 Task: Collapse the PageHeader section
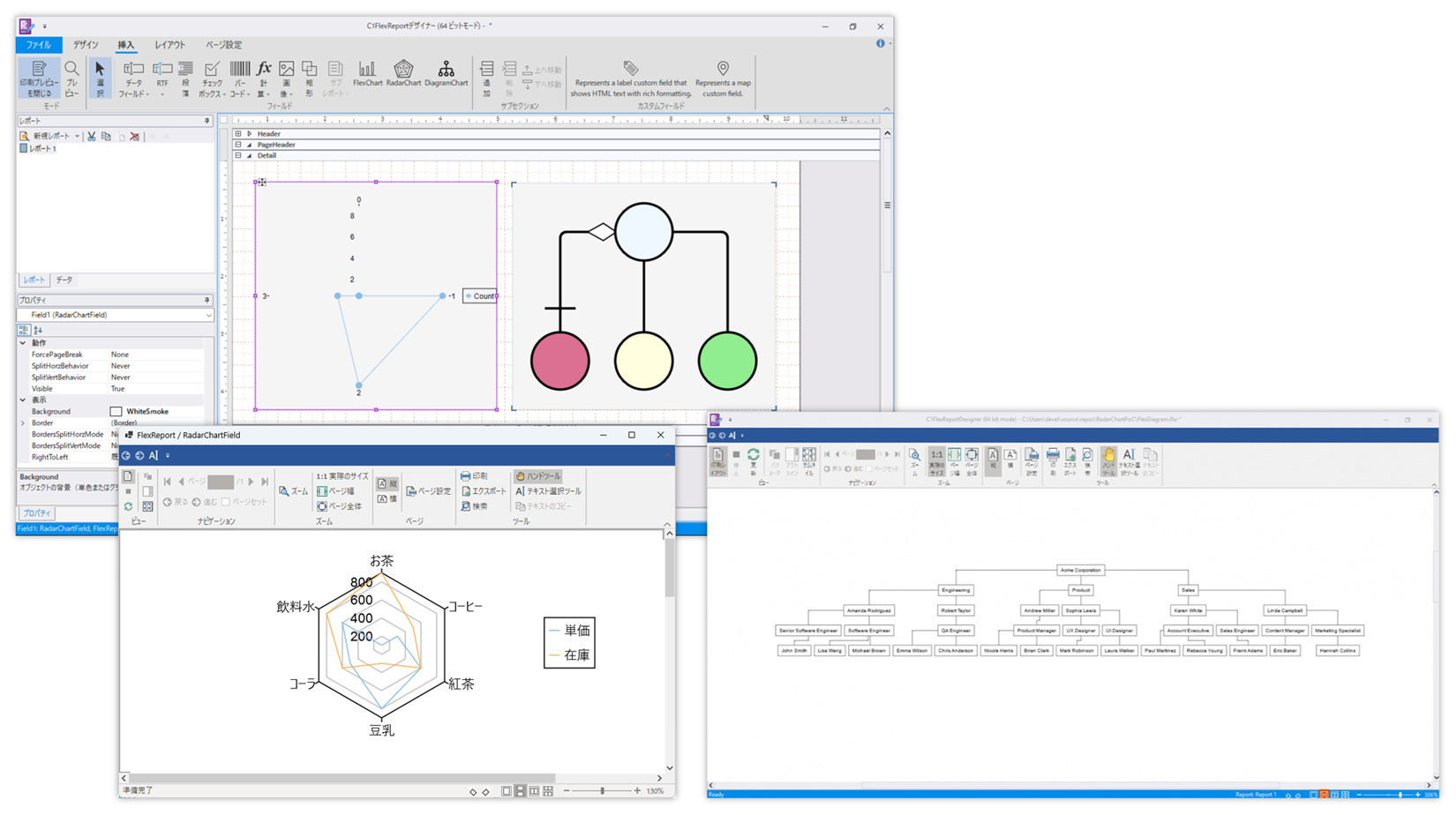coord(238,145)
